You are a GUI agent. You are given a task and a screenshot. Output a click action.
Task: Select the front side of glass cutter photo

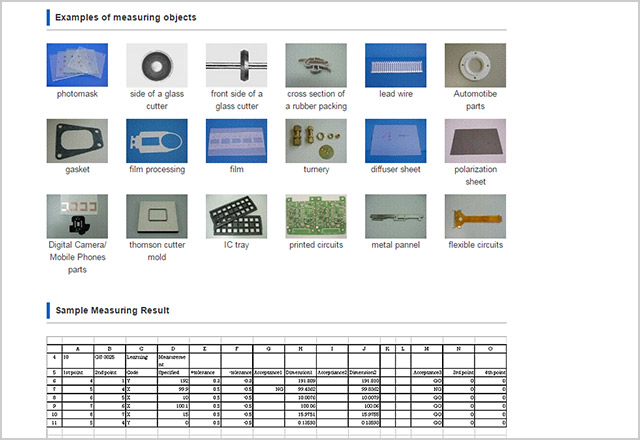(236, 64)
